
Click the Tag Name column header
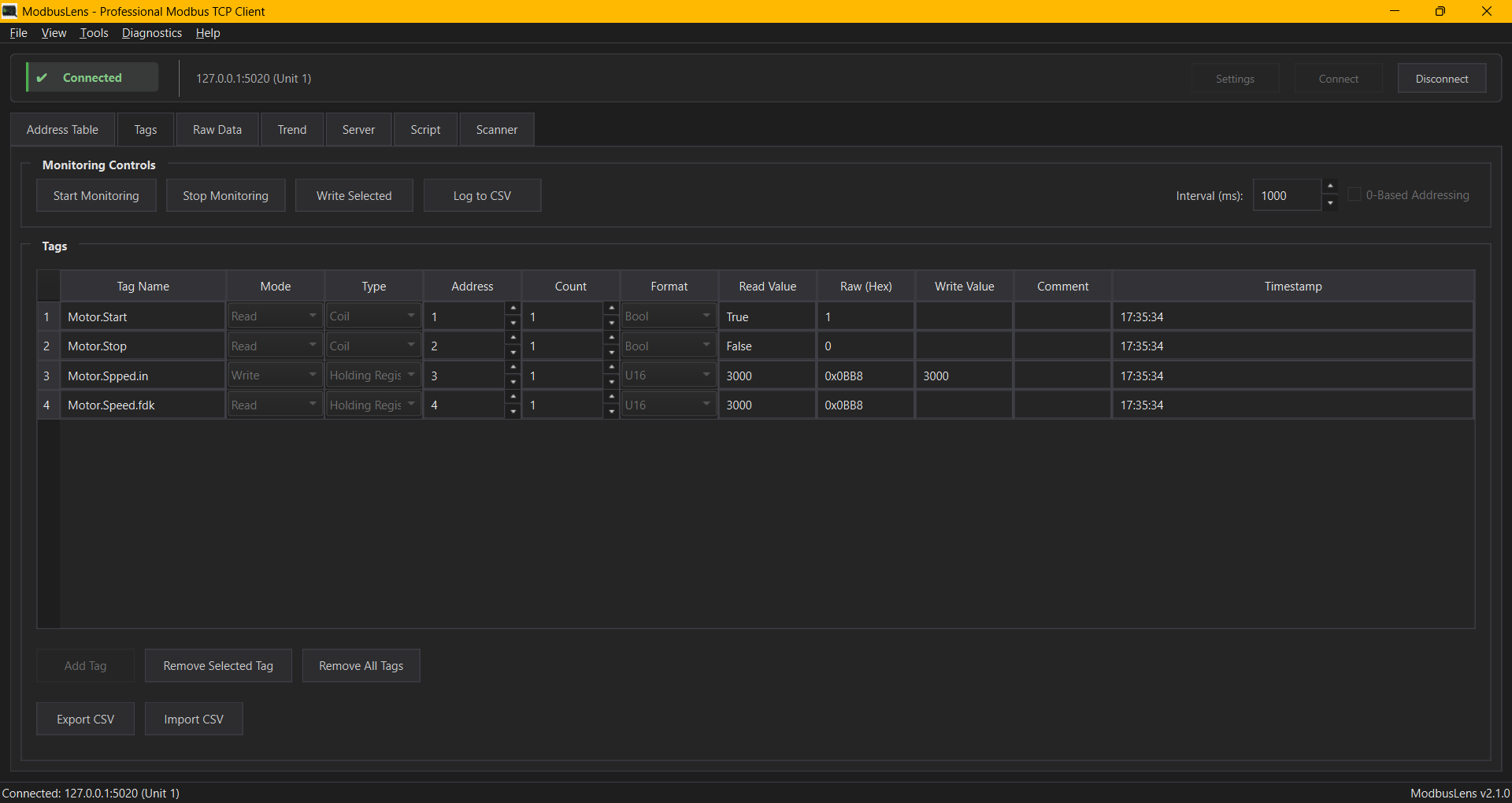click(143, 287)
